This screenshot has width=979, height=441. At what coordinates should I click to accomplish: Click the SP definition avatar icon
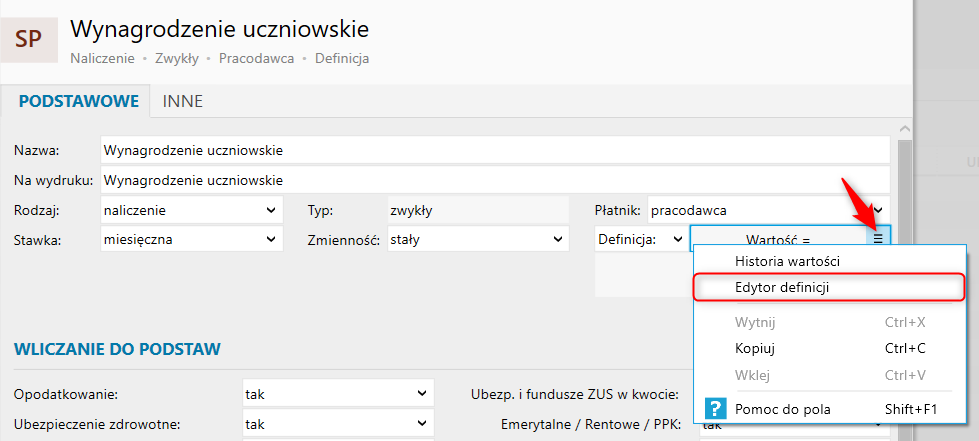(29, 40)
